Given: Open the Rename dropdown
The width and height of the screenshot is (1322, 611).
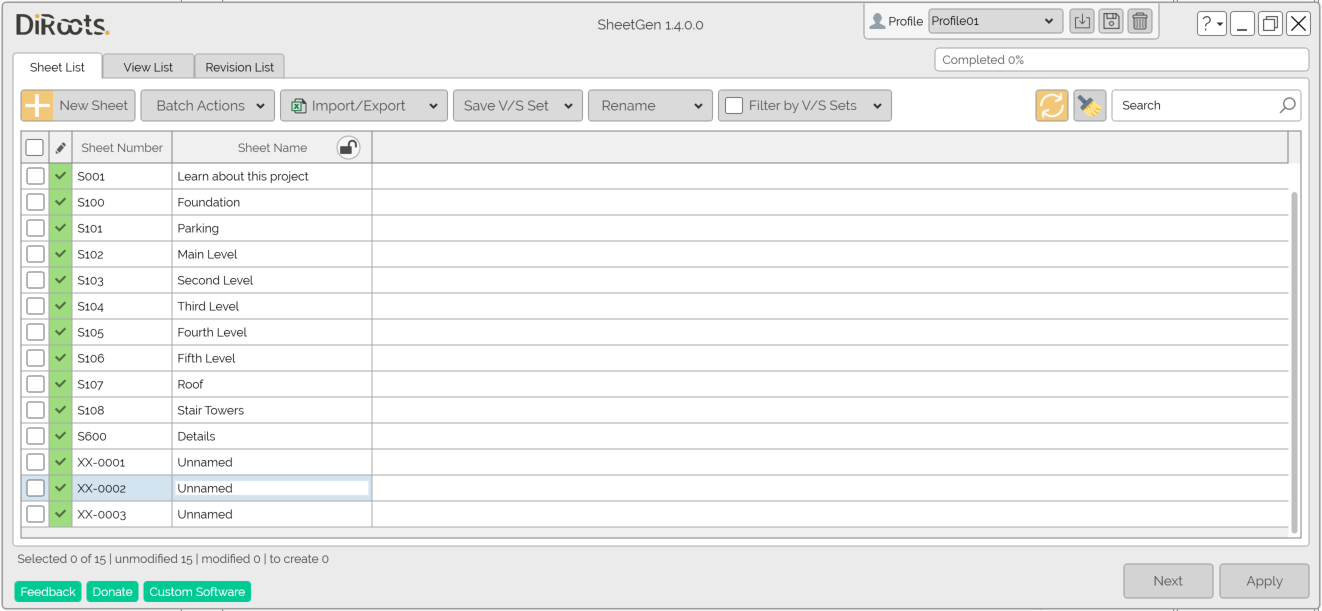Looking at the screenshot, I should pos(650,105).
